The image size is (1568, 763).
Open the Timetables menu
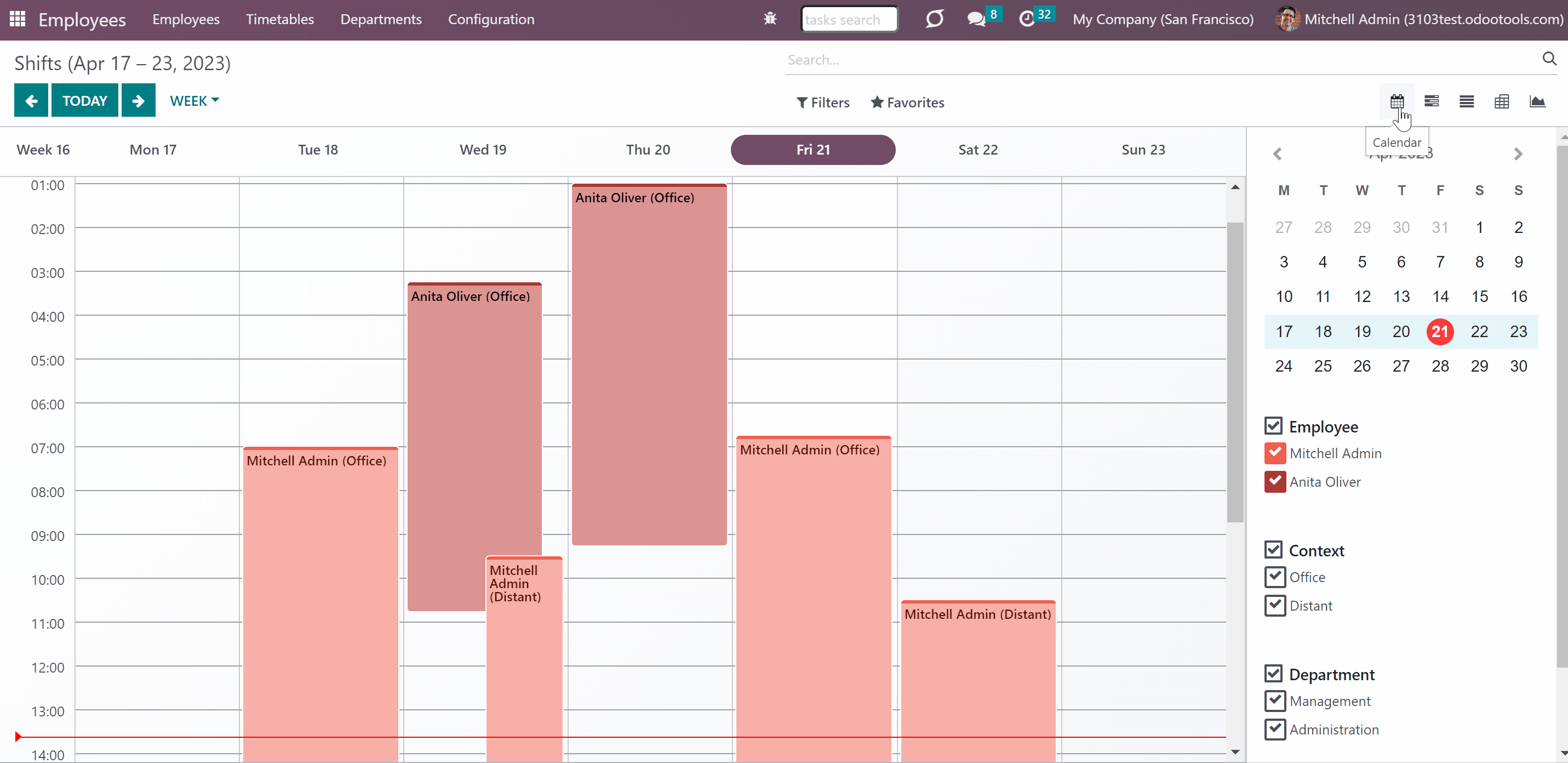tap(280, 19)
